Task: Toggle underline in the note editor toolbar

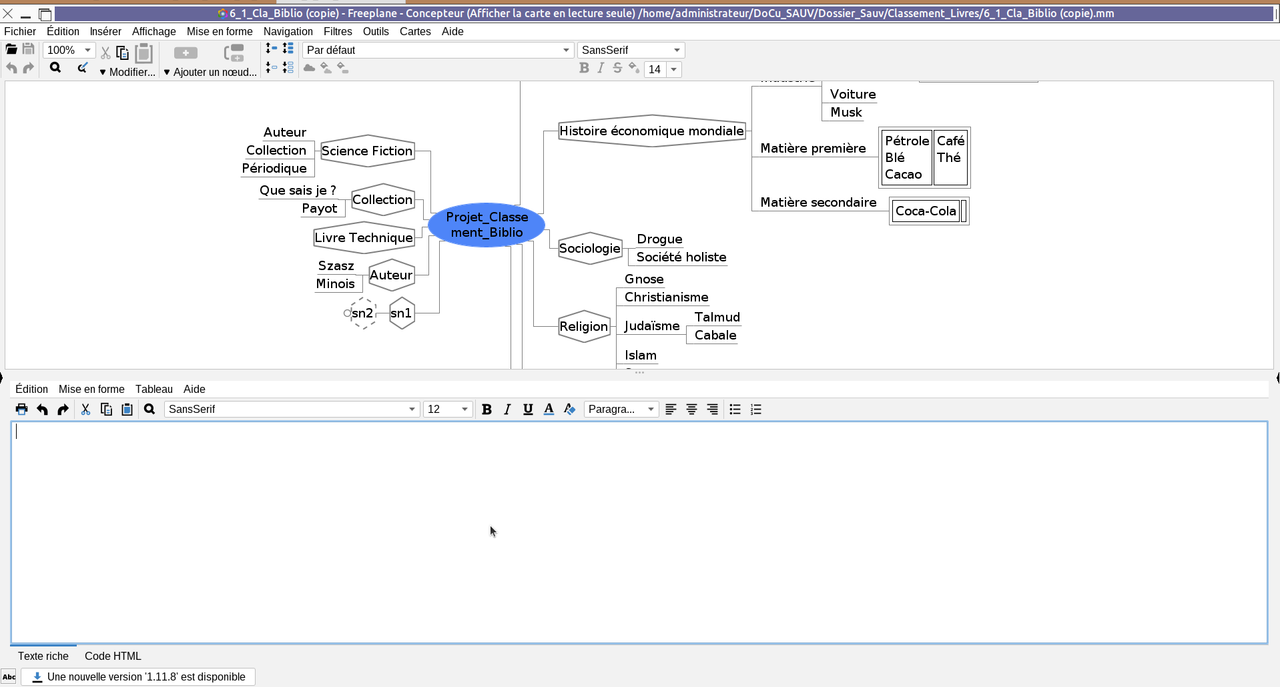Action: point(528,409)
